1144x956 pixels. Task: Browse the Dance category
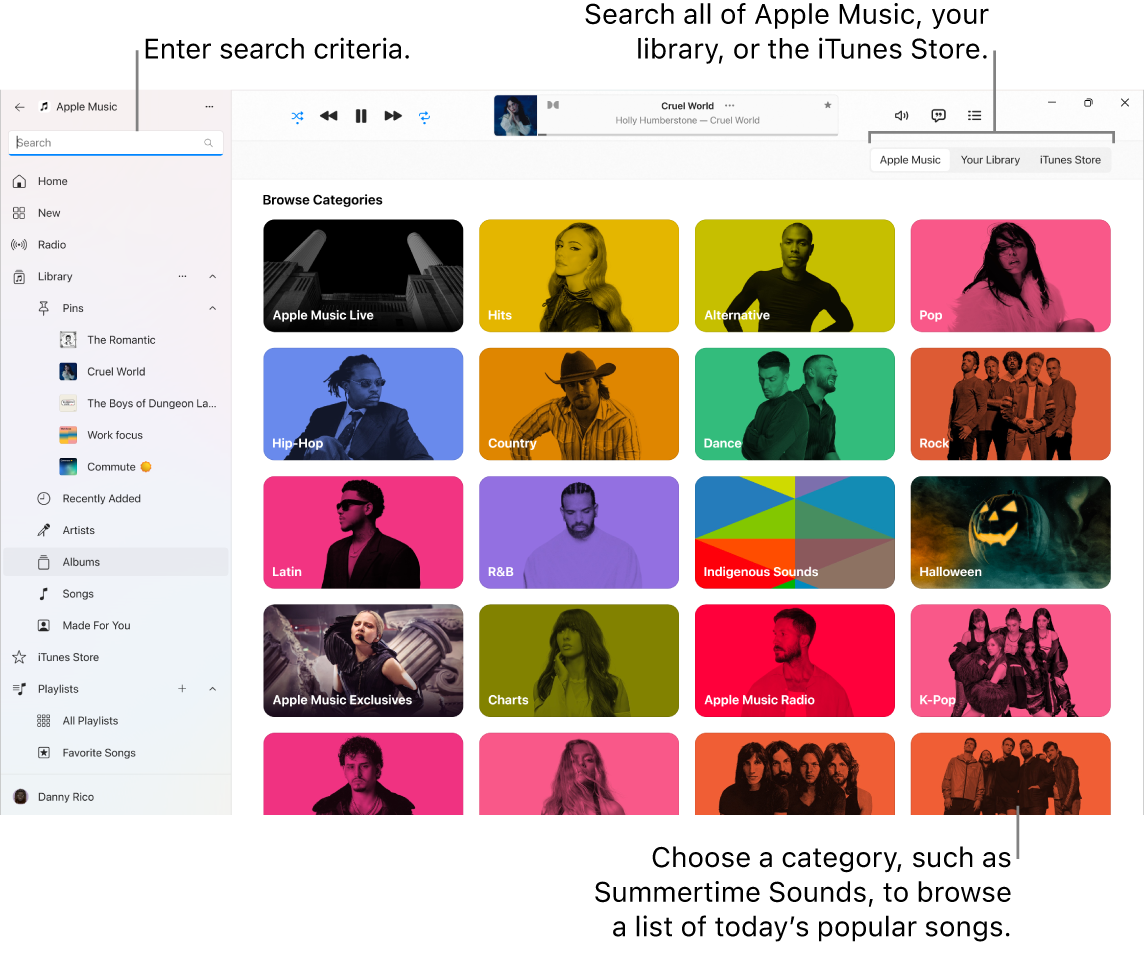795,404
